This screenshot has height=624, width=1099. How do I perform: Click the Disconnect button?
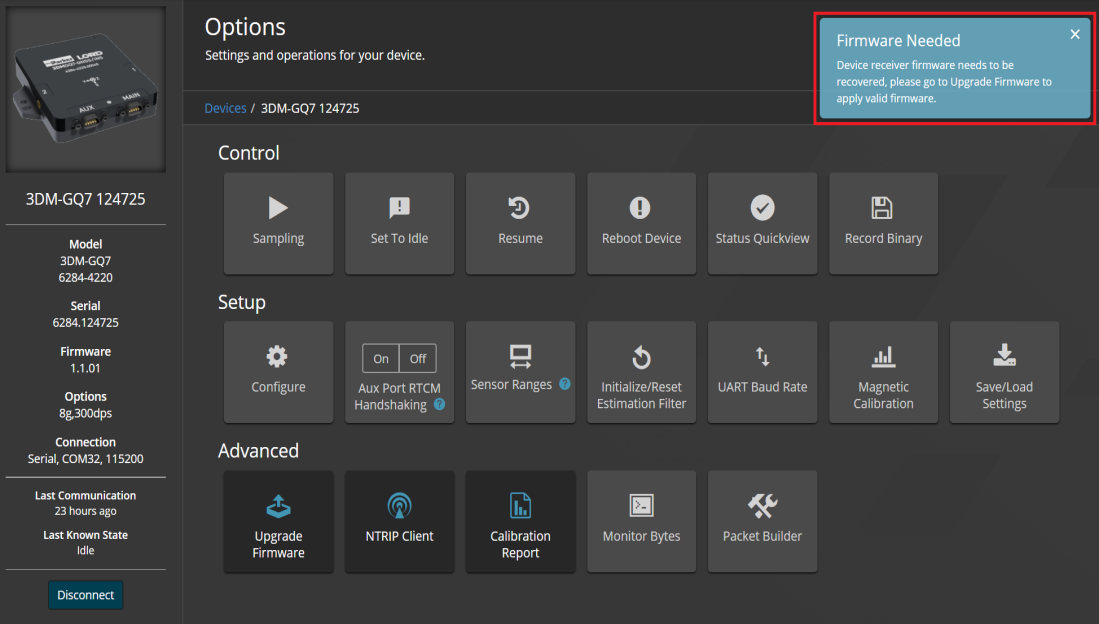[x=86, y=595]
